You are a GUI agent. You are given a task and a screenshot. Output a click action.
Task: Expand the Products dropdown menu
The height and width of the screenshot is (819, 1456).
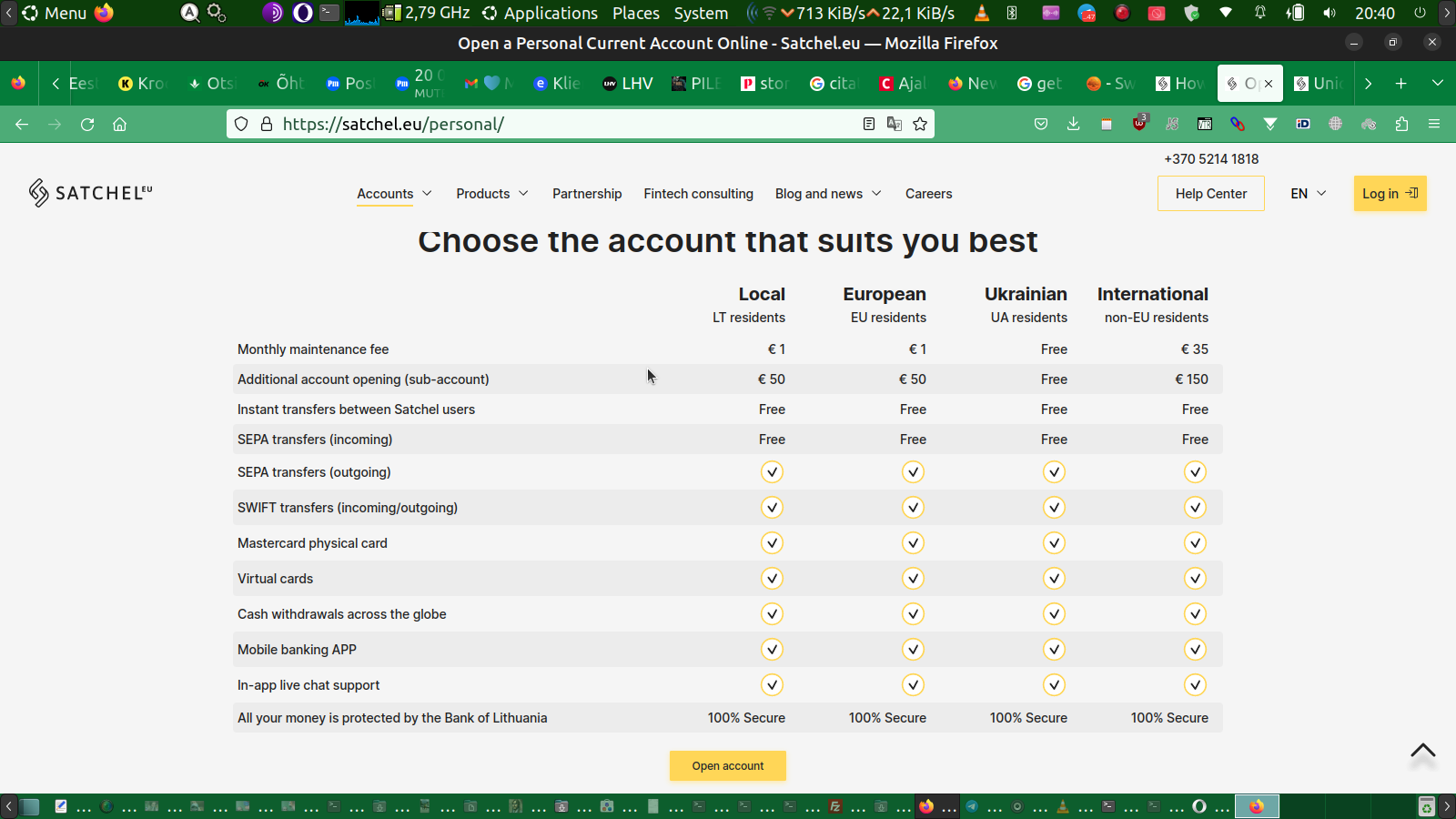pyautogui.click(x=491, y=194)
